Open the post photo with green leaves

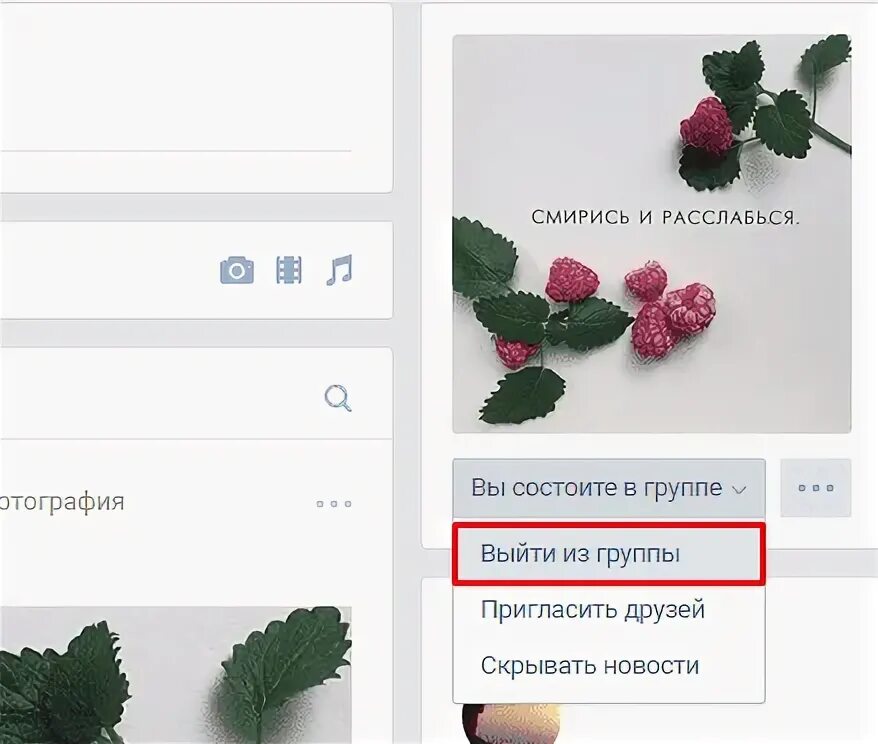click(176, 675)
